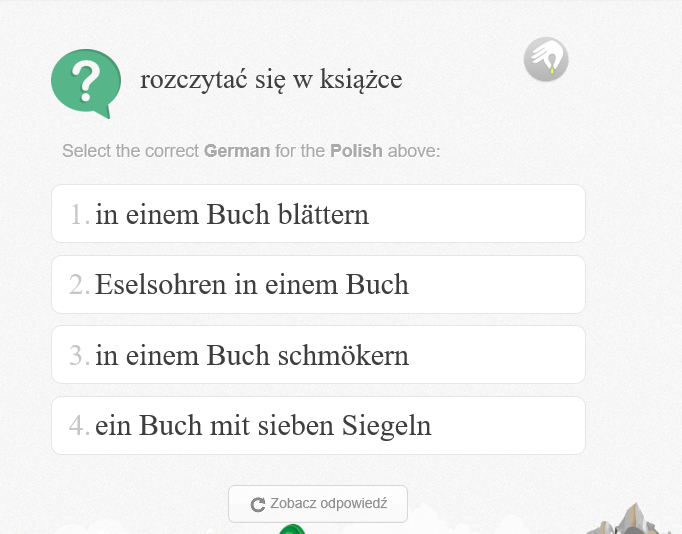682x534 pixels.
Task: Choose answer 'in einem Buch blättern'
Action: (x=318, y=214)
